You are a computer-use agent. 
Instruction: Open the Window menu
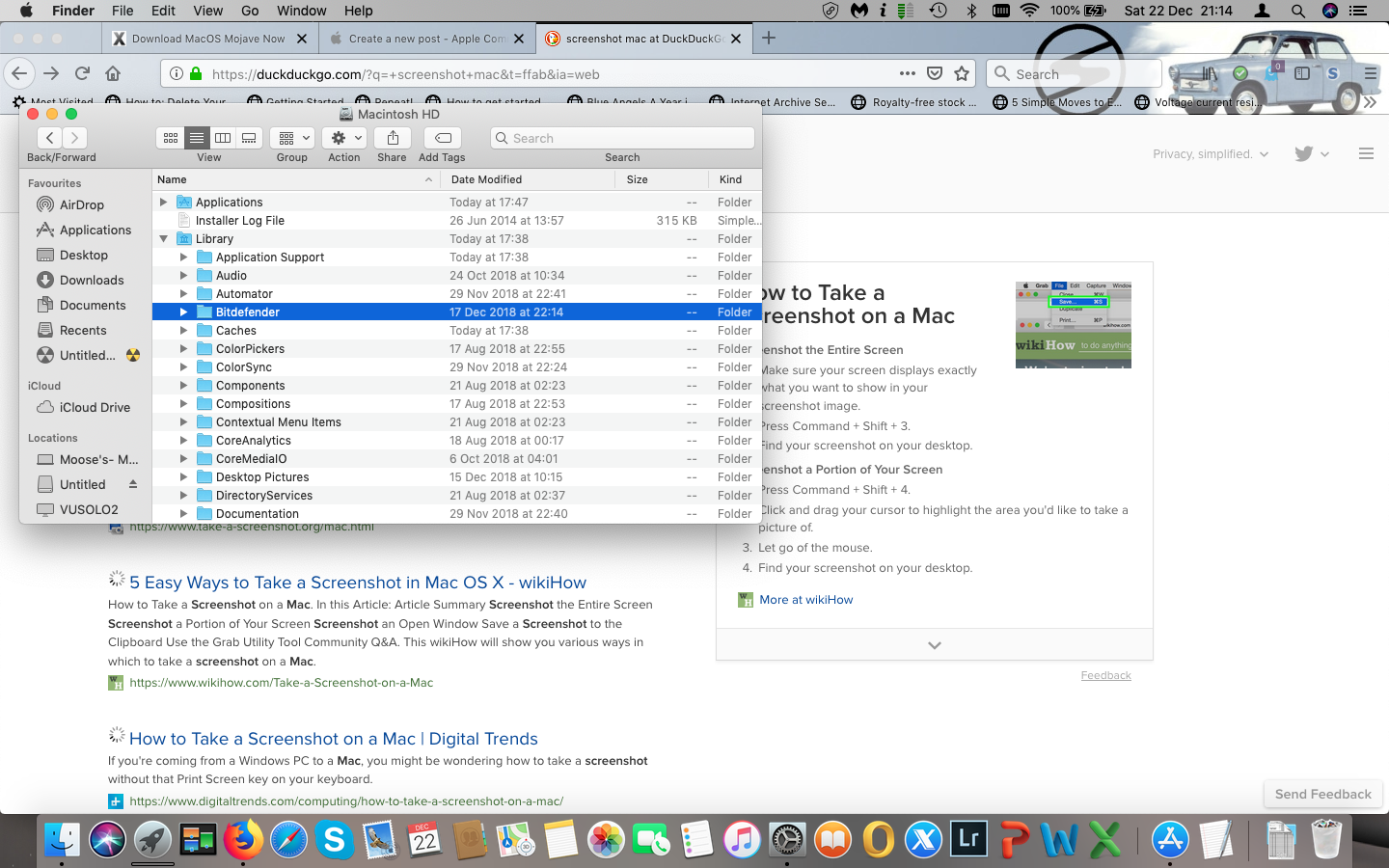(302, 11)
